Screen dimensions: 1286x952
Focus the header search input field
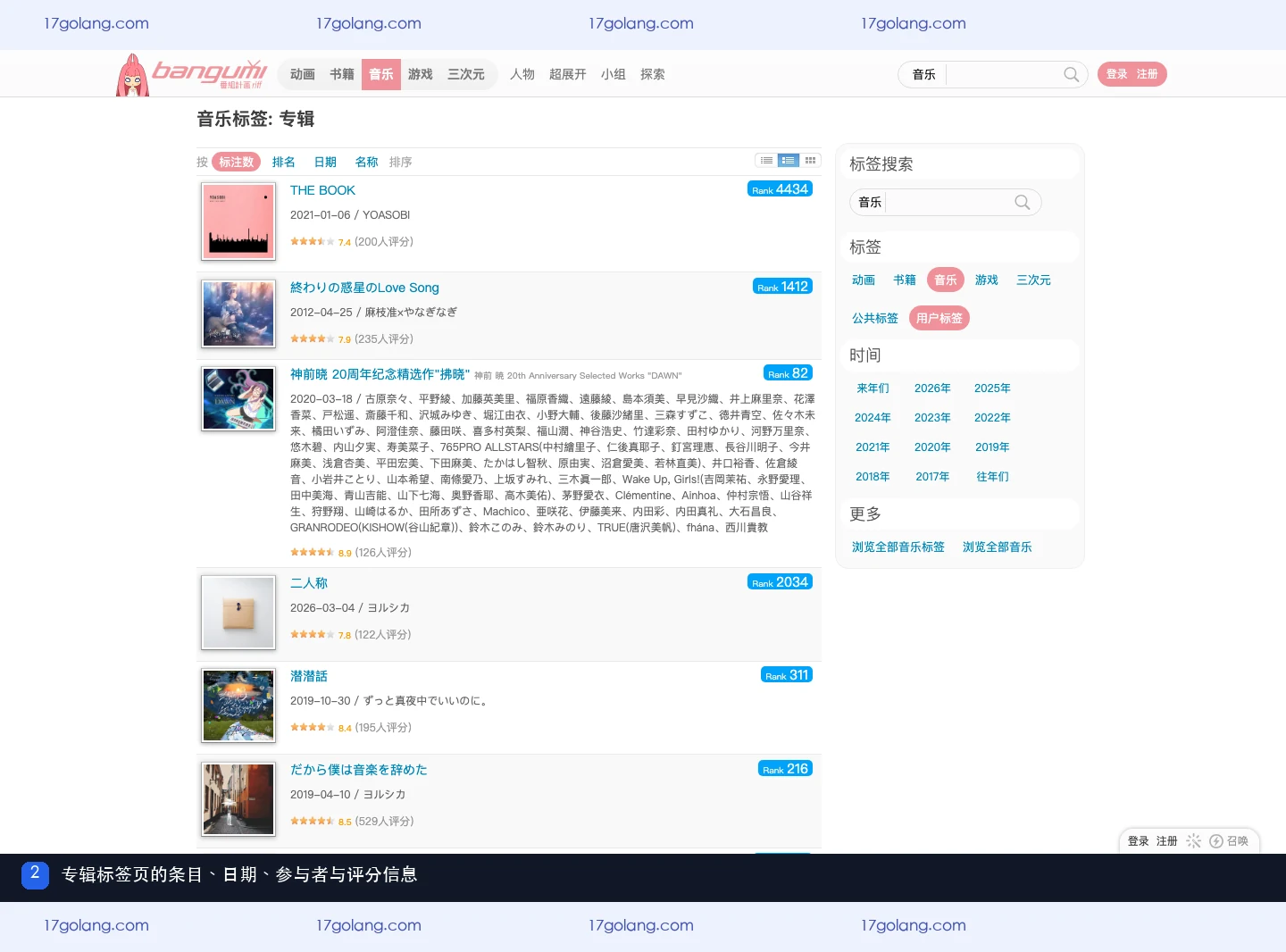[x=1004, y=74]
